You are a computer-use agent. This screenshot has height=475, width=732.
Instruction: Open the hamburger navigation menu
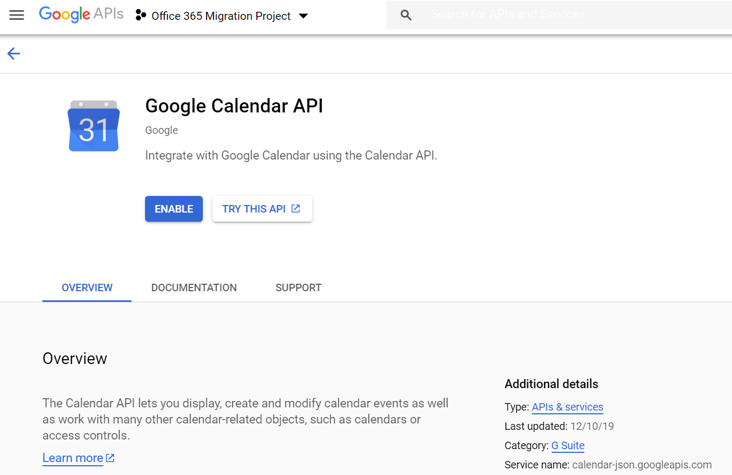coord(17,15)
